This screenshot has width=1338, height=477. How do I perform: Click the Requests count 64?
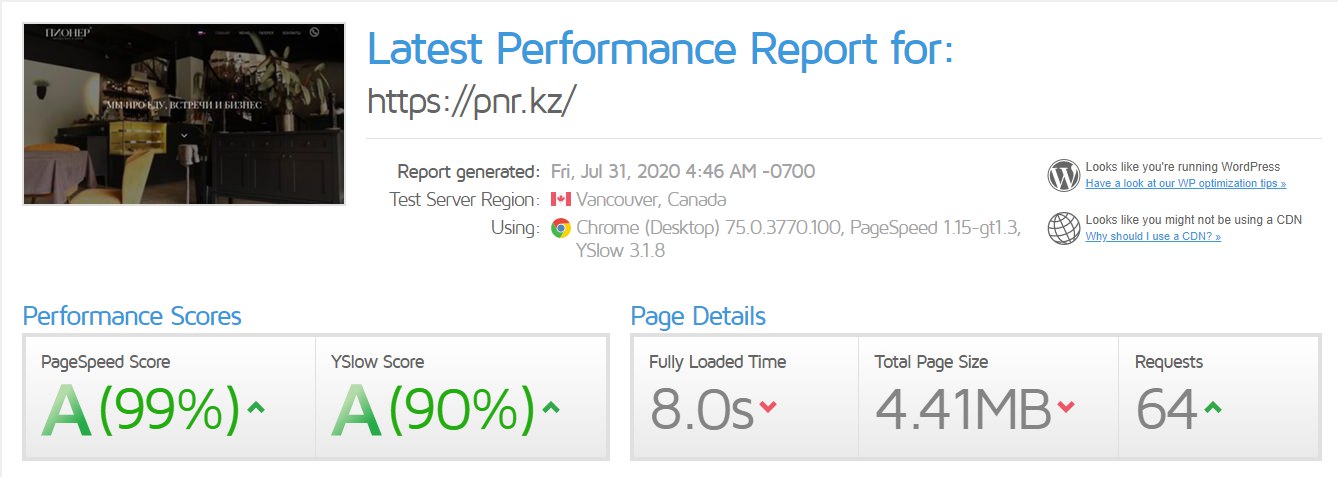1167,410
